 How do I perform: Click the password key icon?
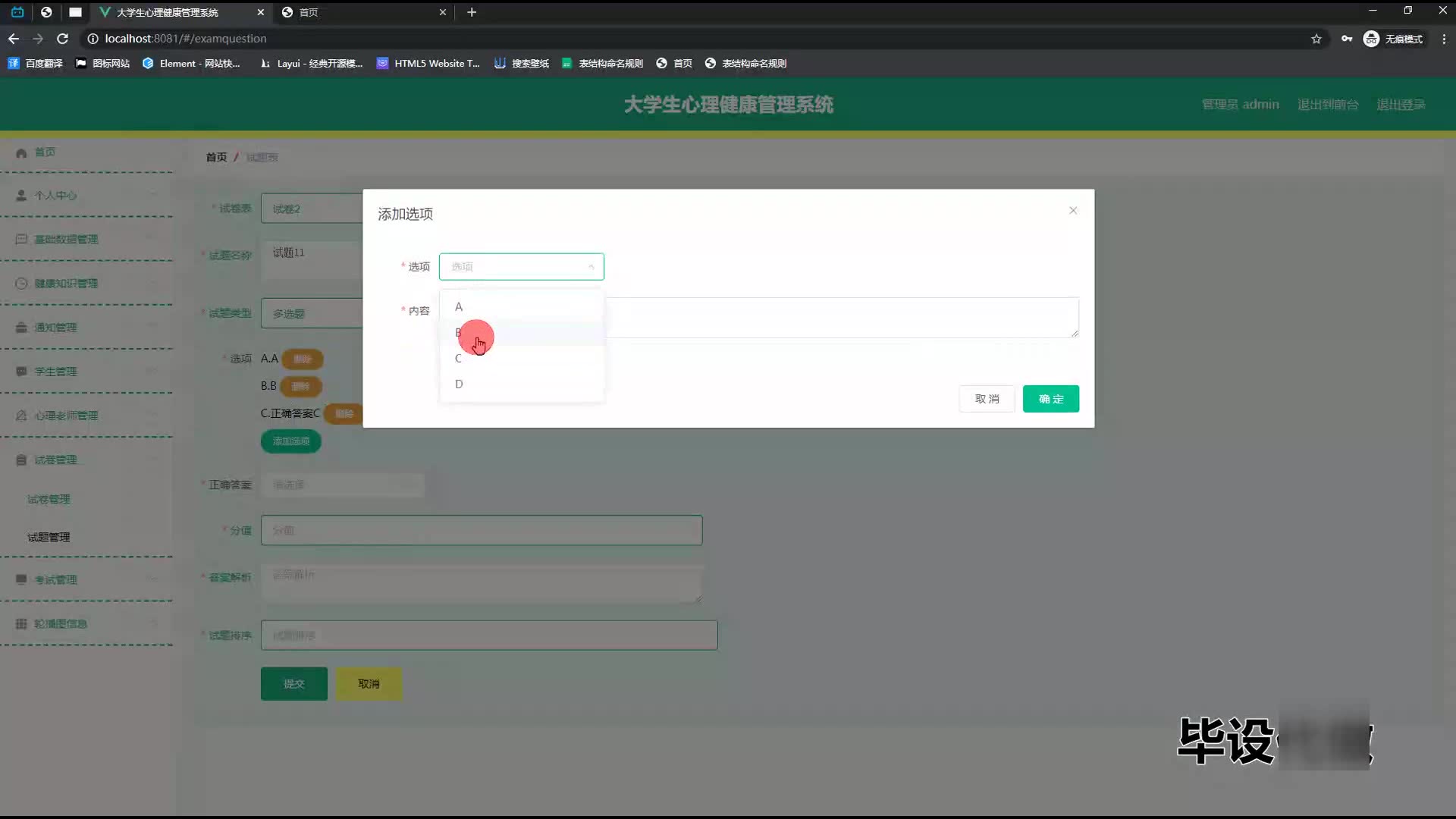(x=1346, y=39)
